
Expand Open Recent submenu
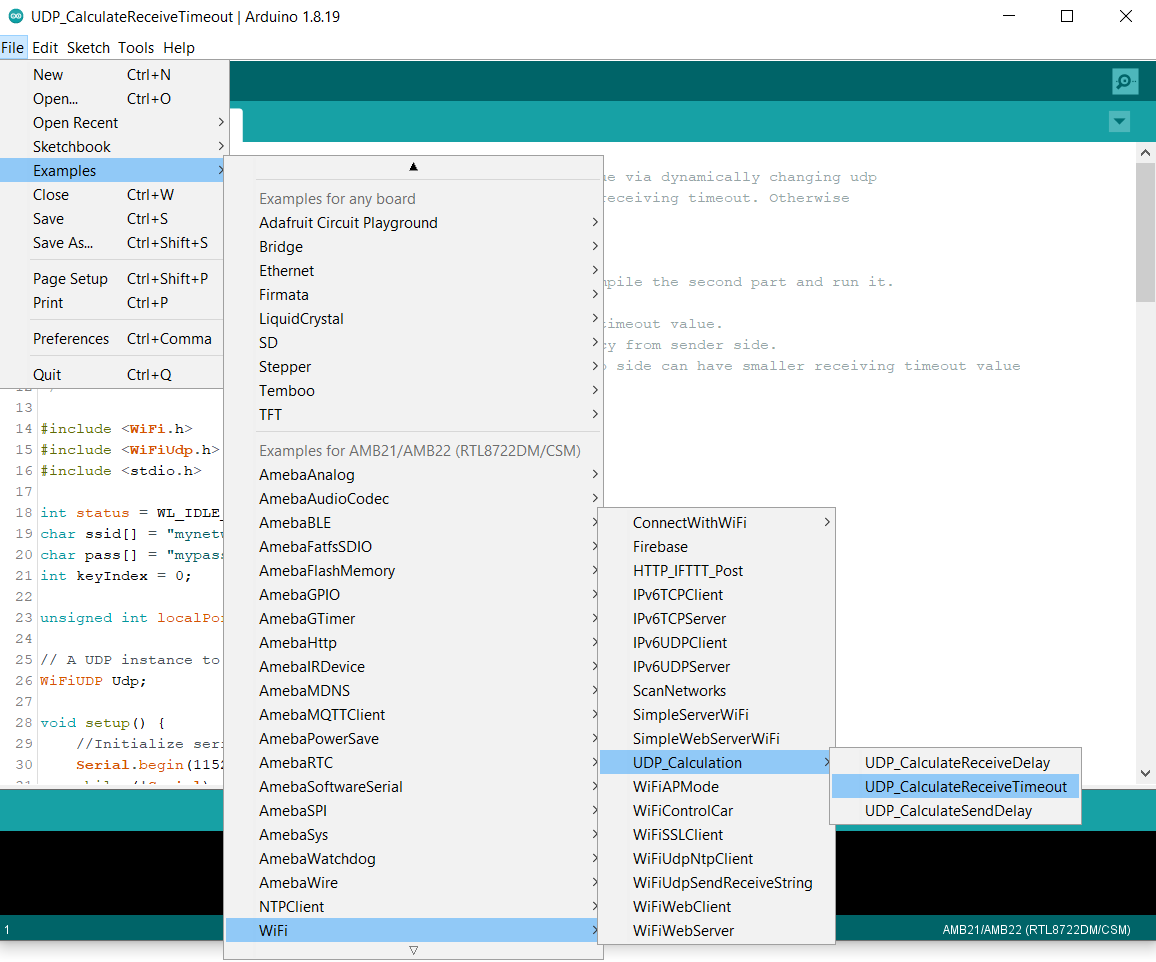point(114,123)
